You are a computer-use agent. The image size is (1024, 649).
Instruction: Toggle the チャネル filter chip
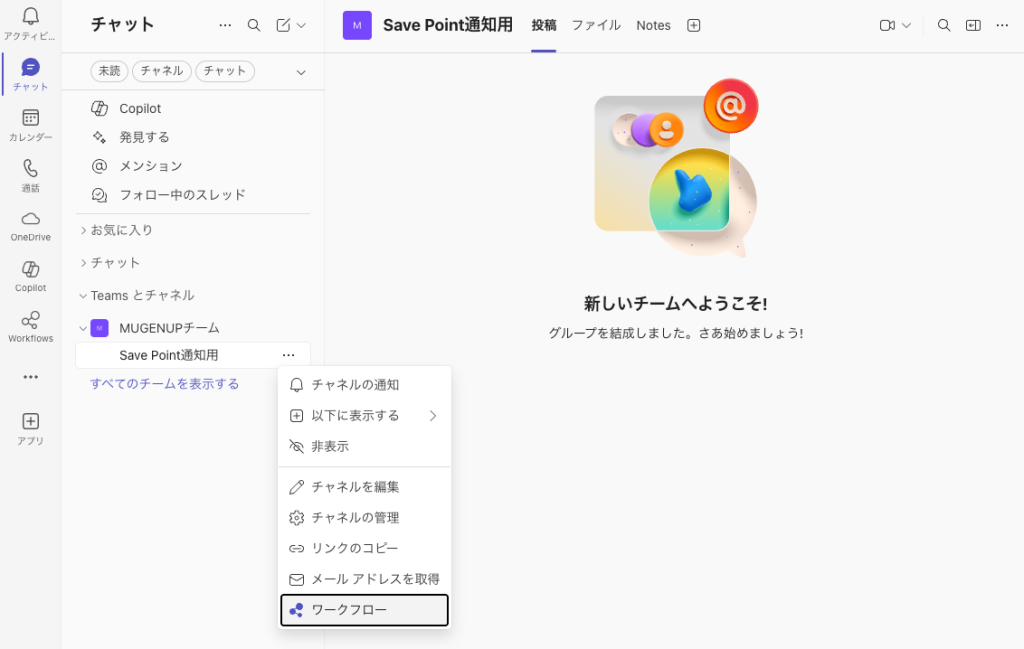click(162, 71)
